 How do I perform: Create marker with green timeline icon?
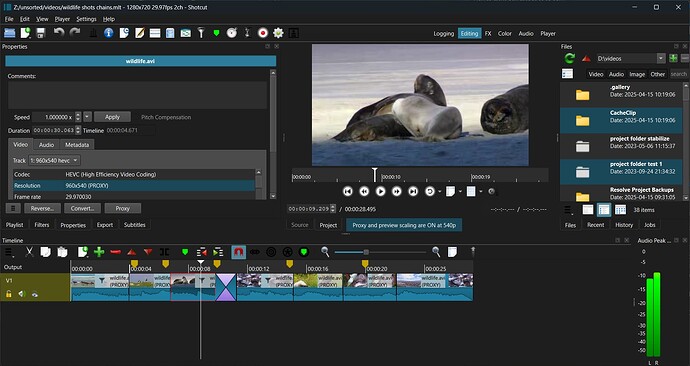pos(185,252)
